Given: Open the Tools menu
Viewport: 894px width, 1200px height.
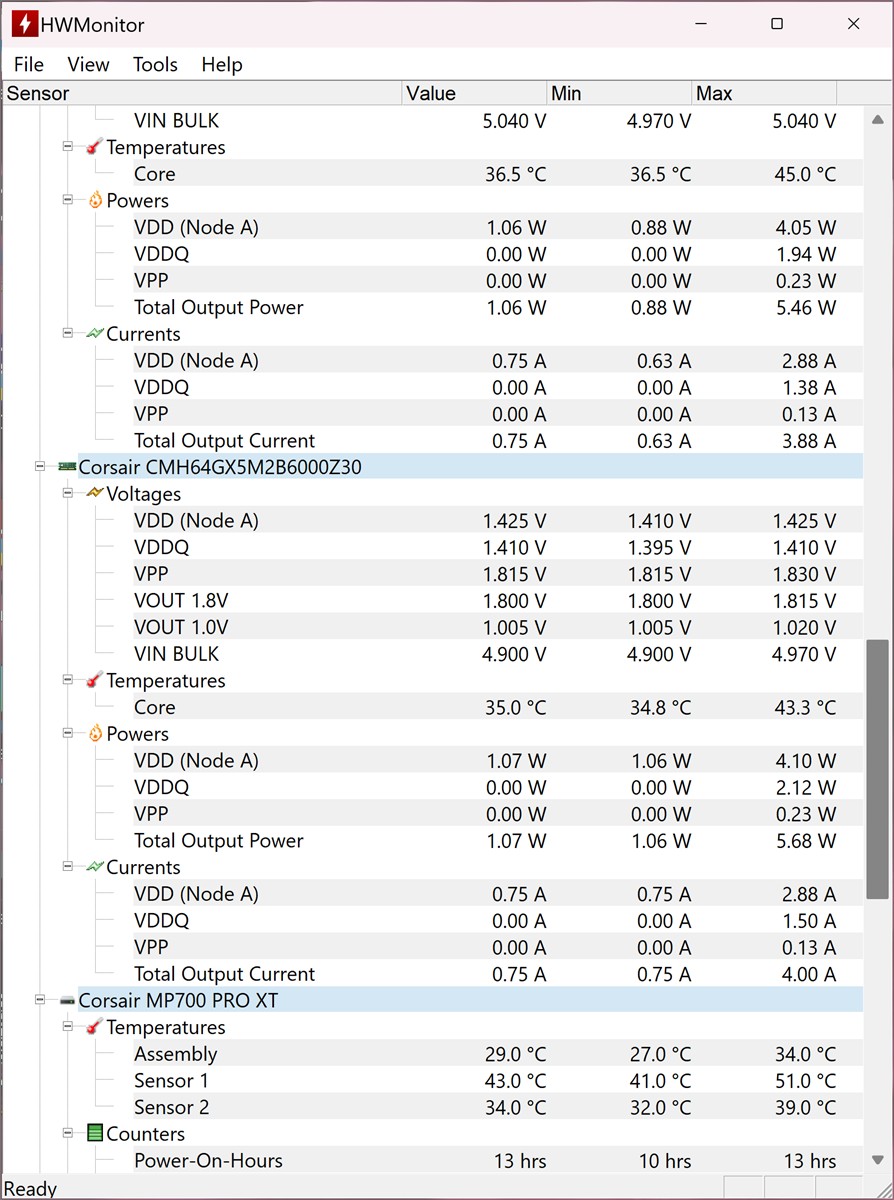Looking at the screenshot, I should (x=155, y=64).
